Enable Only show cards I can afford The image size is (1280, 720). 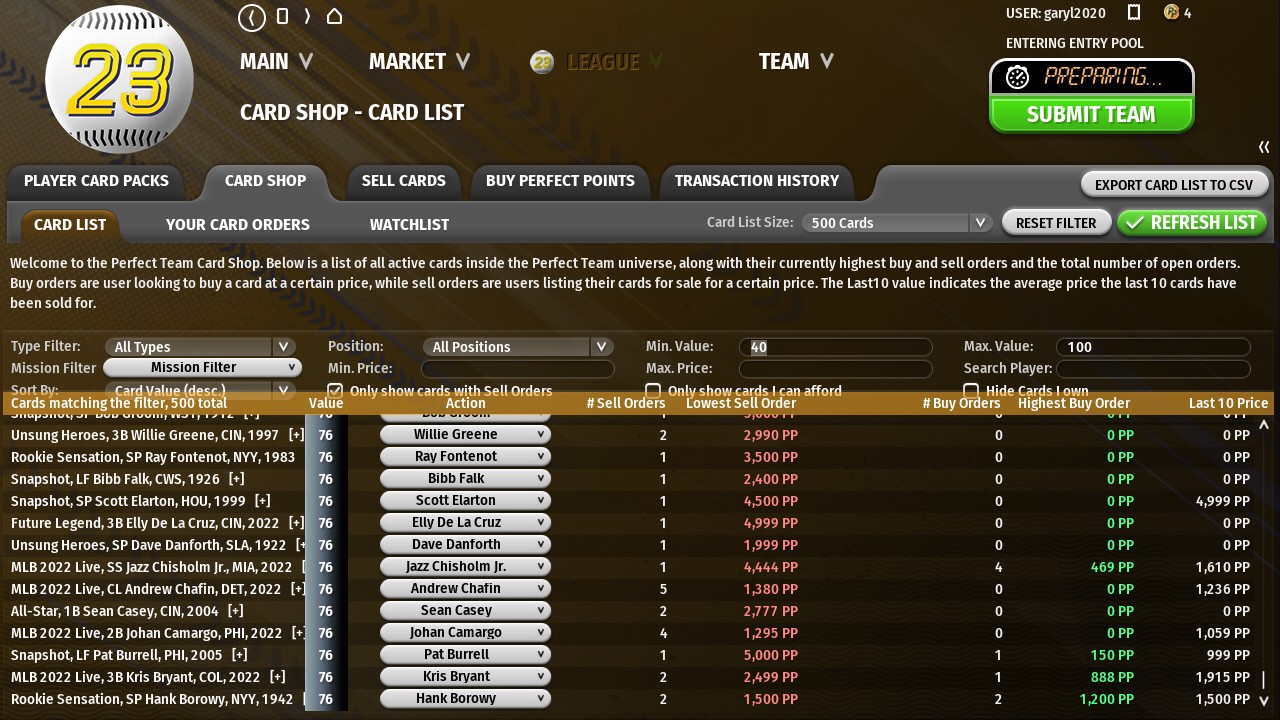(653, 391)
